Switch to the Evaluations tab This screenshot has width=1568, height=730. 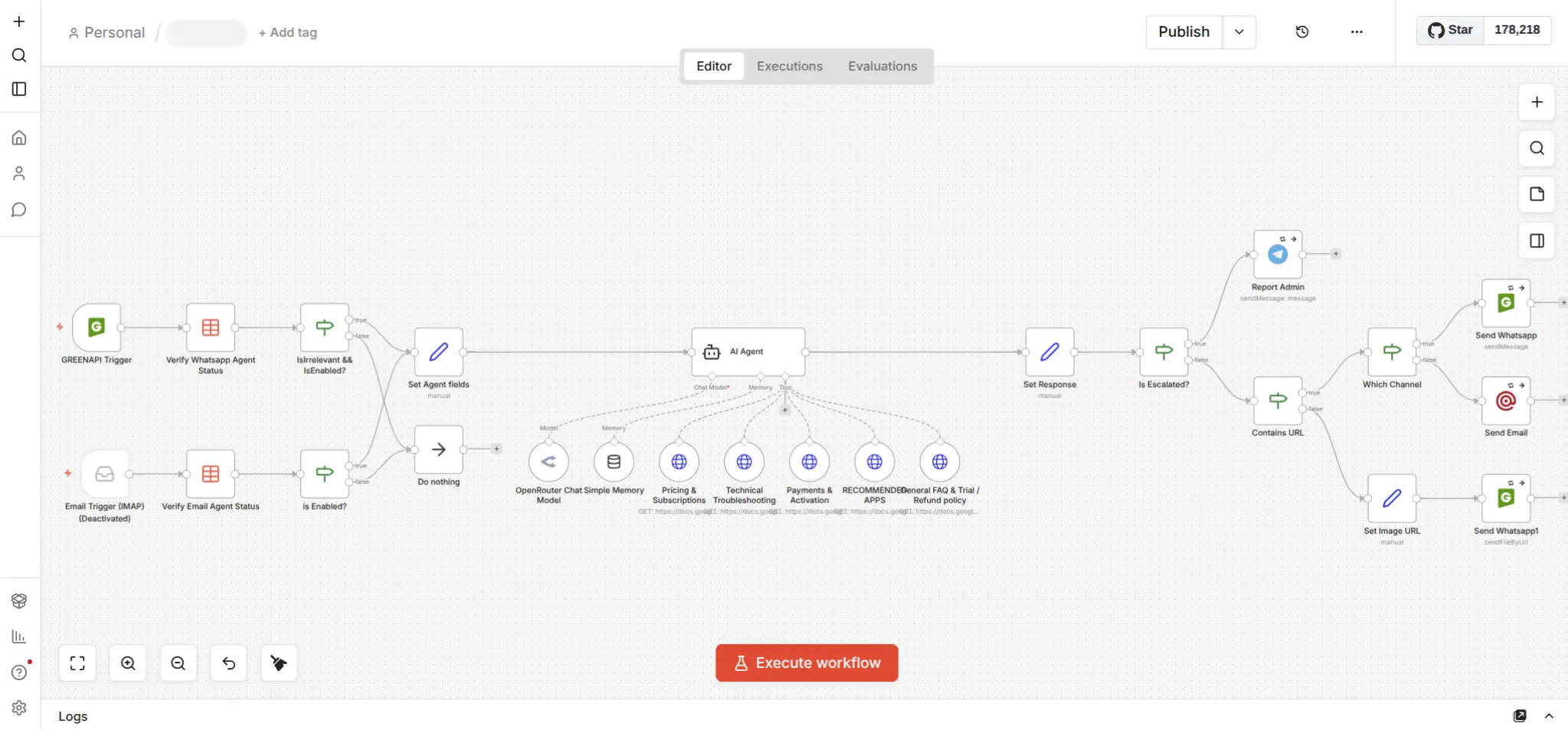click(x=882, y=67)
